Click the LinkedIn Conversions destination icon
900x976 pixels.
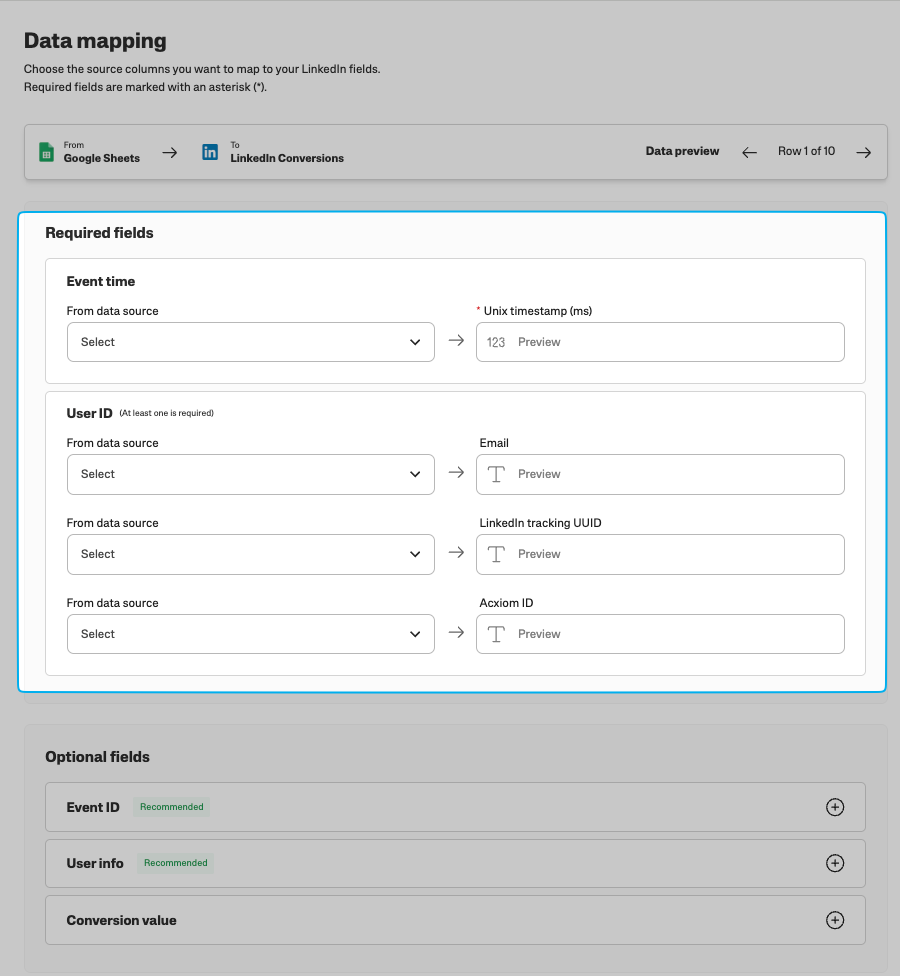(210, 152)
